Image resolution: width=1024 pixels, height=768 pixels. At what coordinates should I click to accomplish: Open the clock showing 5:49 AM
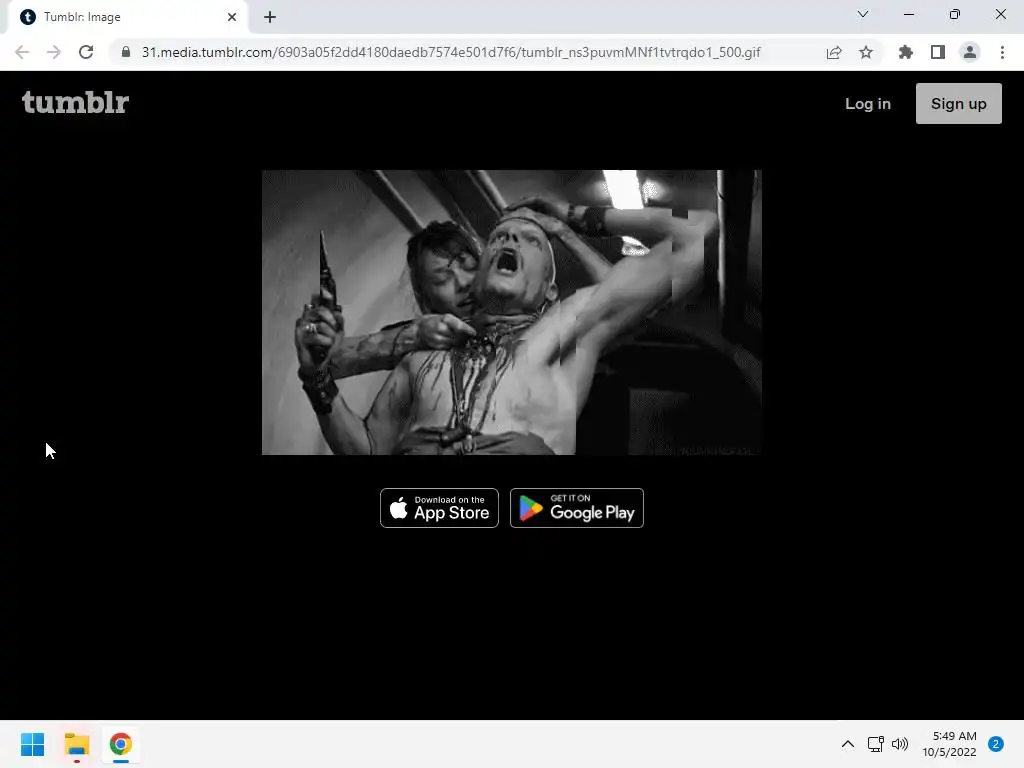(949, 744)
